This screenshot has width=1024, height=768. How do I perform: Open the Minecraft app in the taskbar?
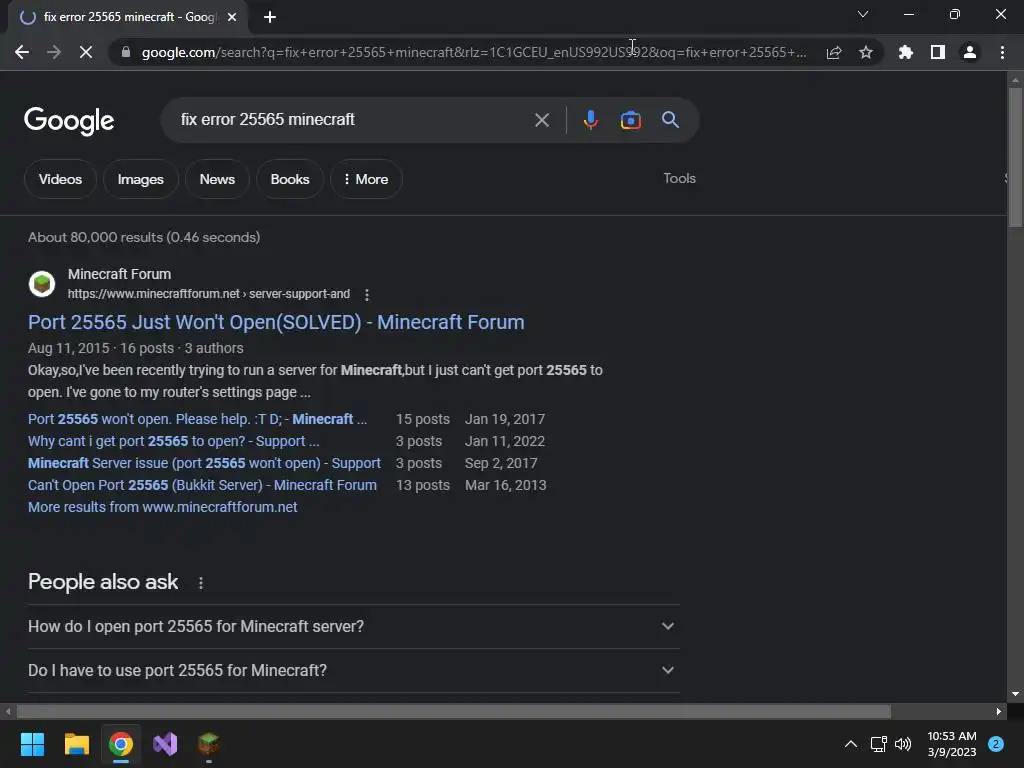tap(209, 744)
